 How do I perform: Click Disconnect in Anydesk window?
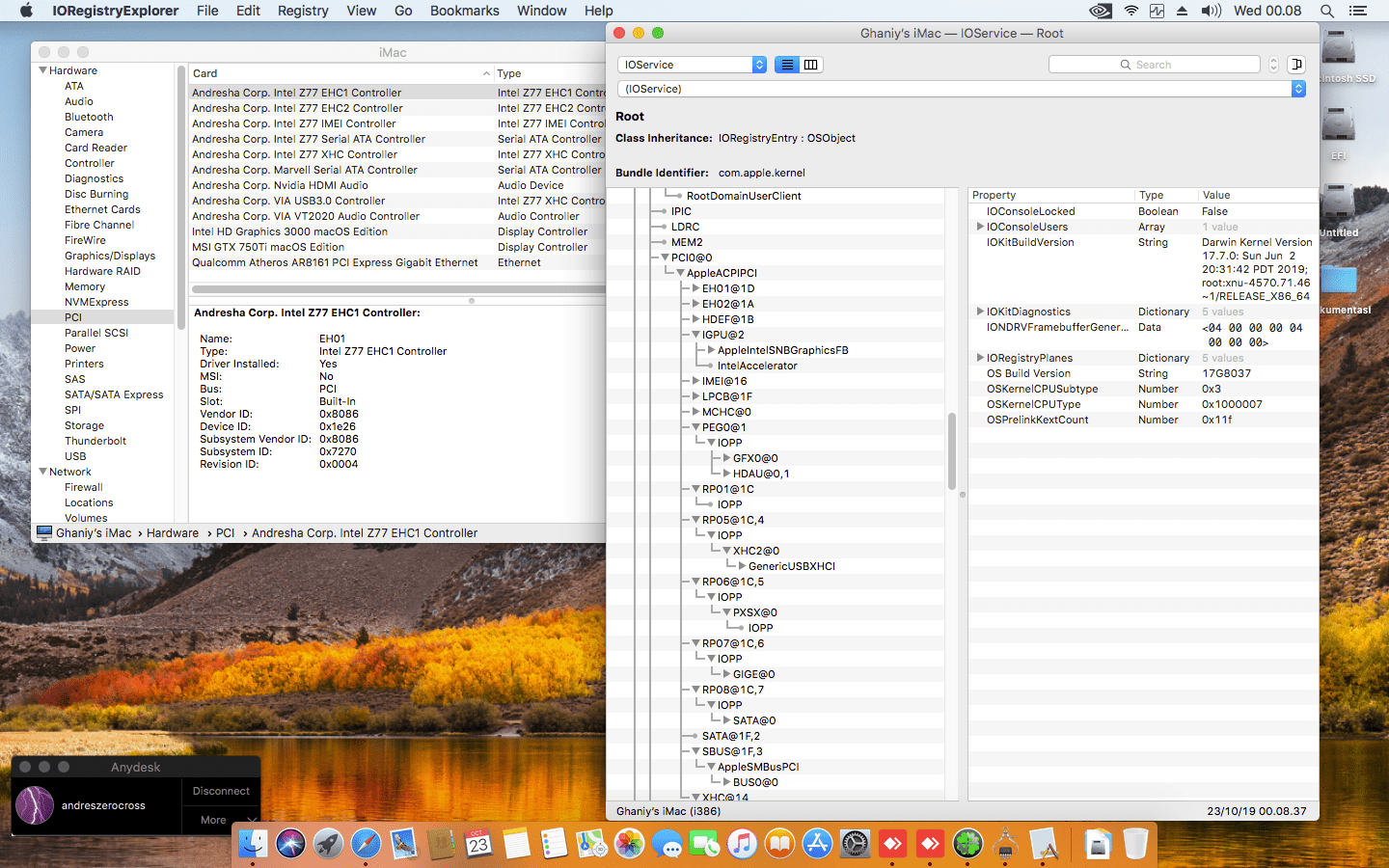pos(221,791)
